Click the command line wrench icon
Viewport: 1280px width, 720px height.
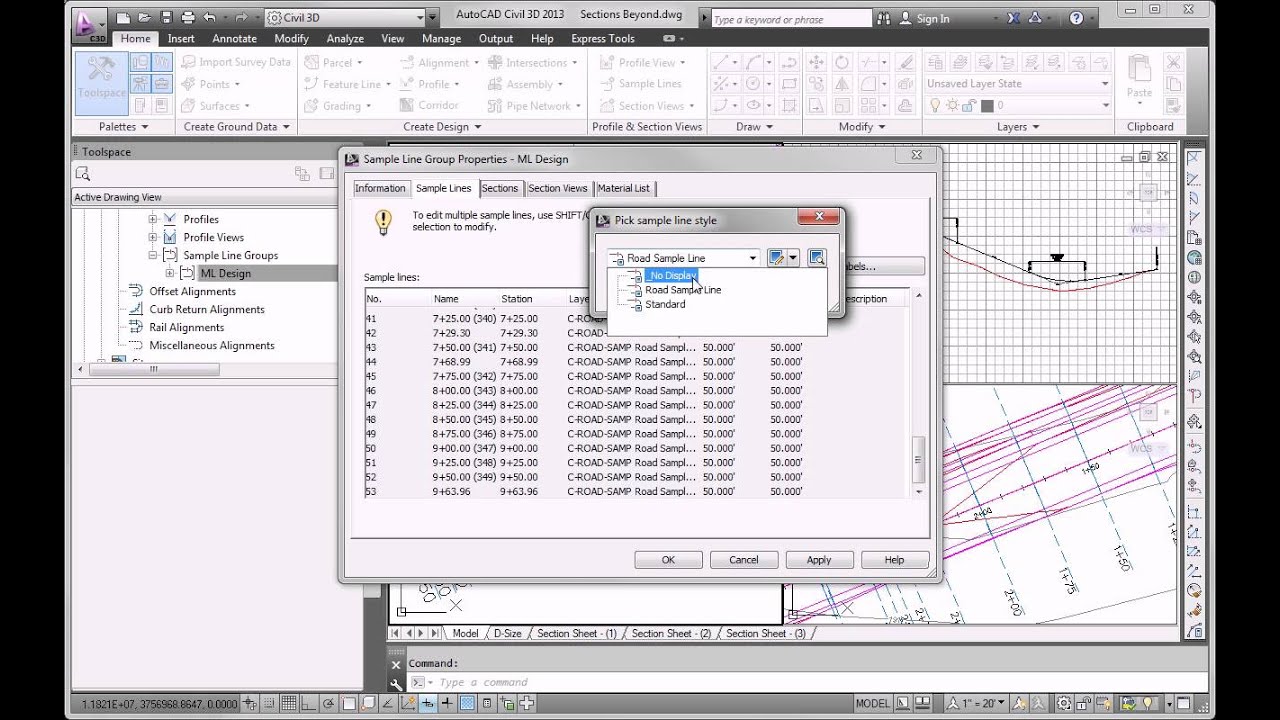pyautogui.click(x=396, y=683)
